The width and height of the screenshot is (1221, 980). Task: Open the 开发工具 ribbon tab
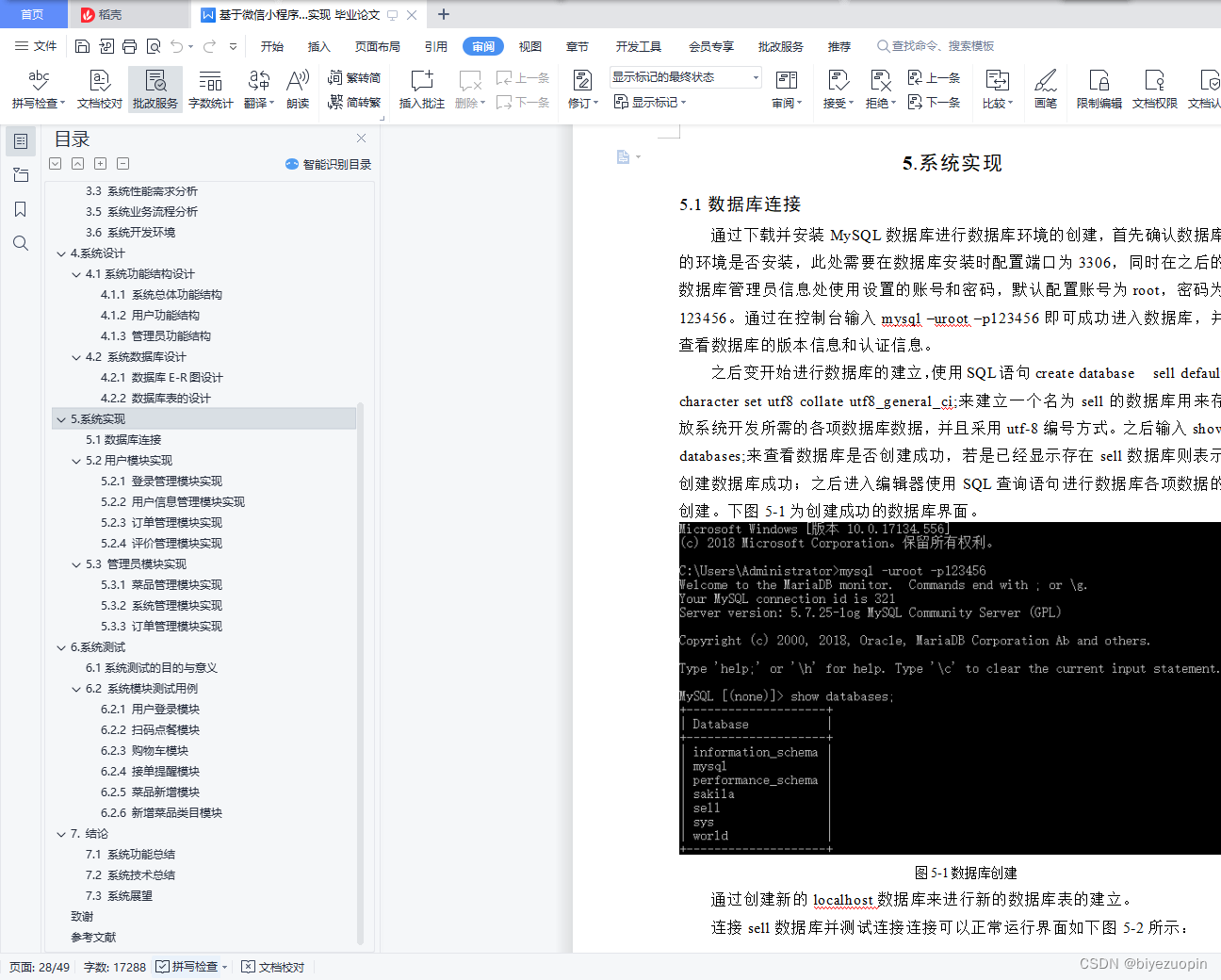tap(639, 46)
